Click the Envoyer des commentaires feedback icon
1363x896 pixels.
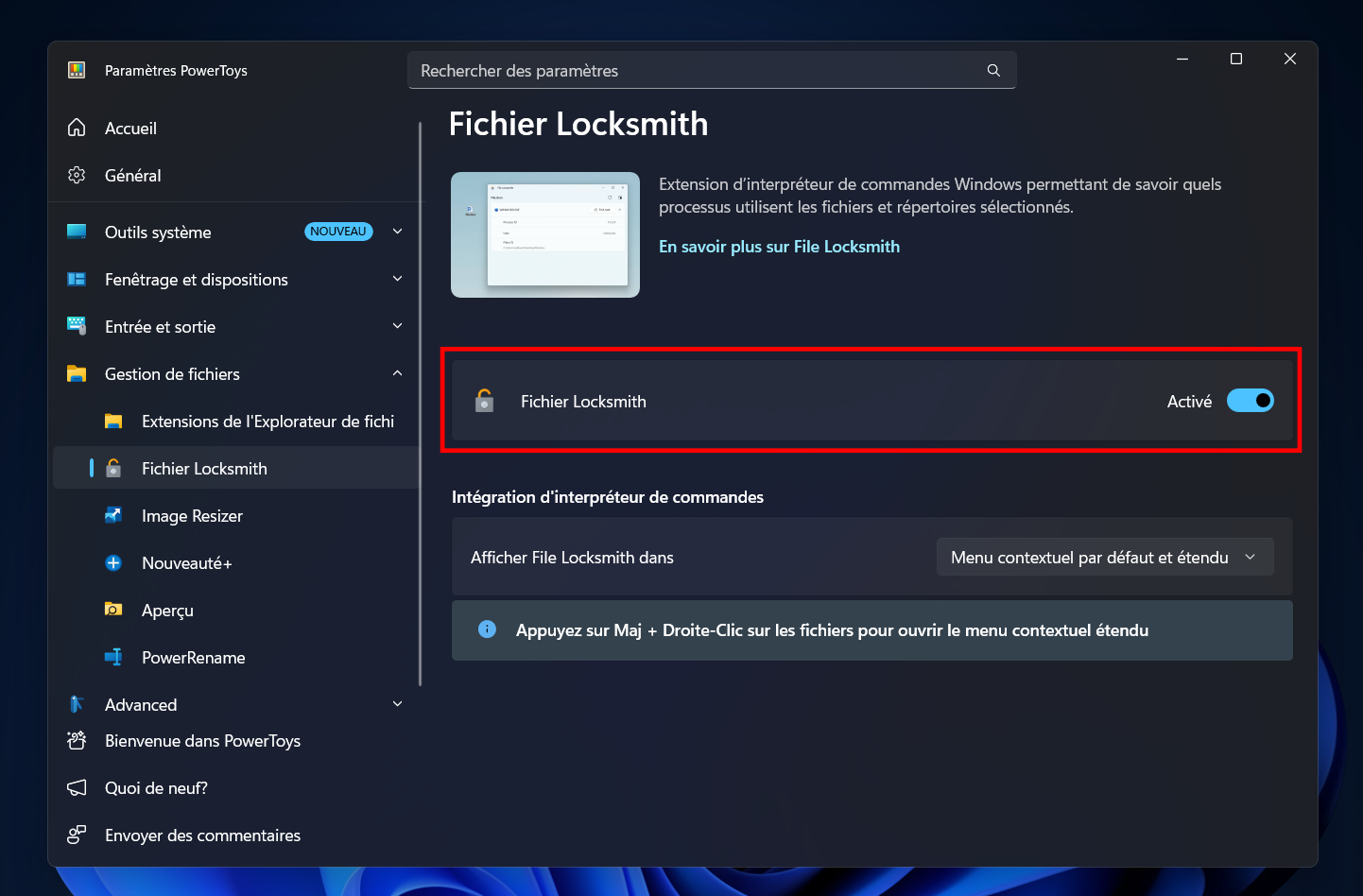pyautogui.click(x=77, y=835)
